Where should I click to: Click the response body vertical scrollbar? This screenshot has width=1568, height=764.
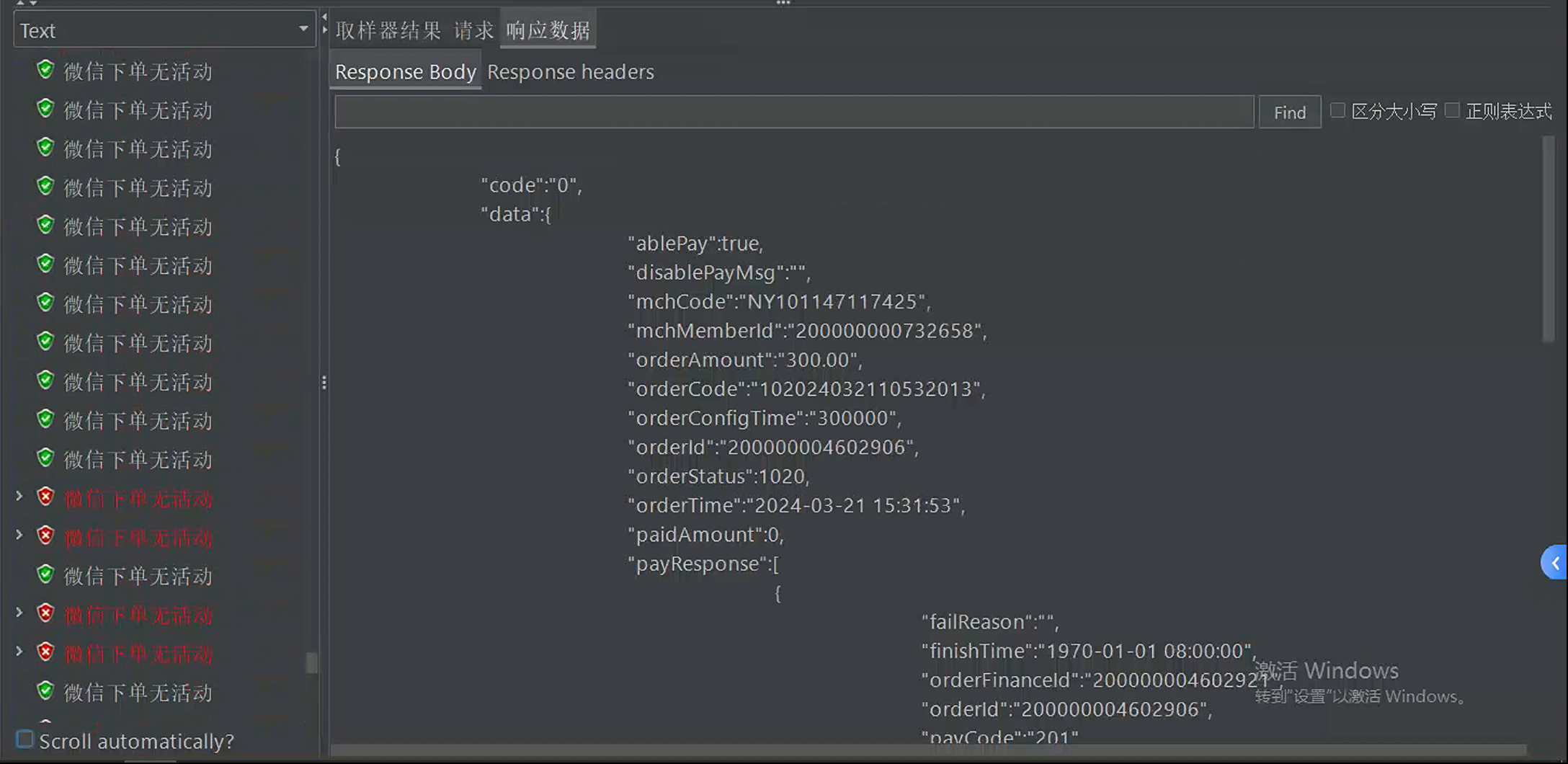click(x=1548, y=239)
